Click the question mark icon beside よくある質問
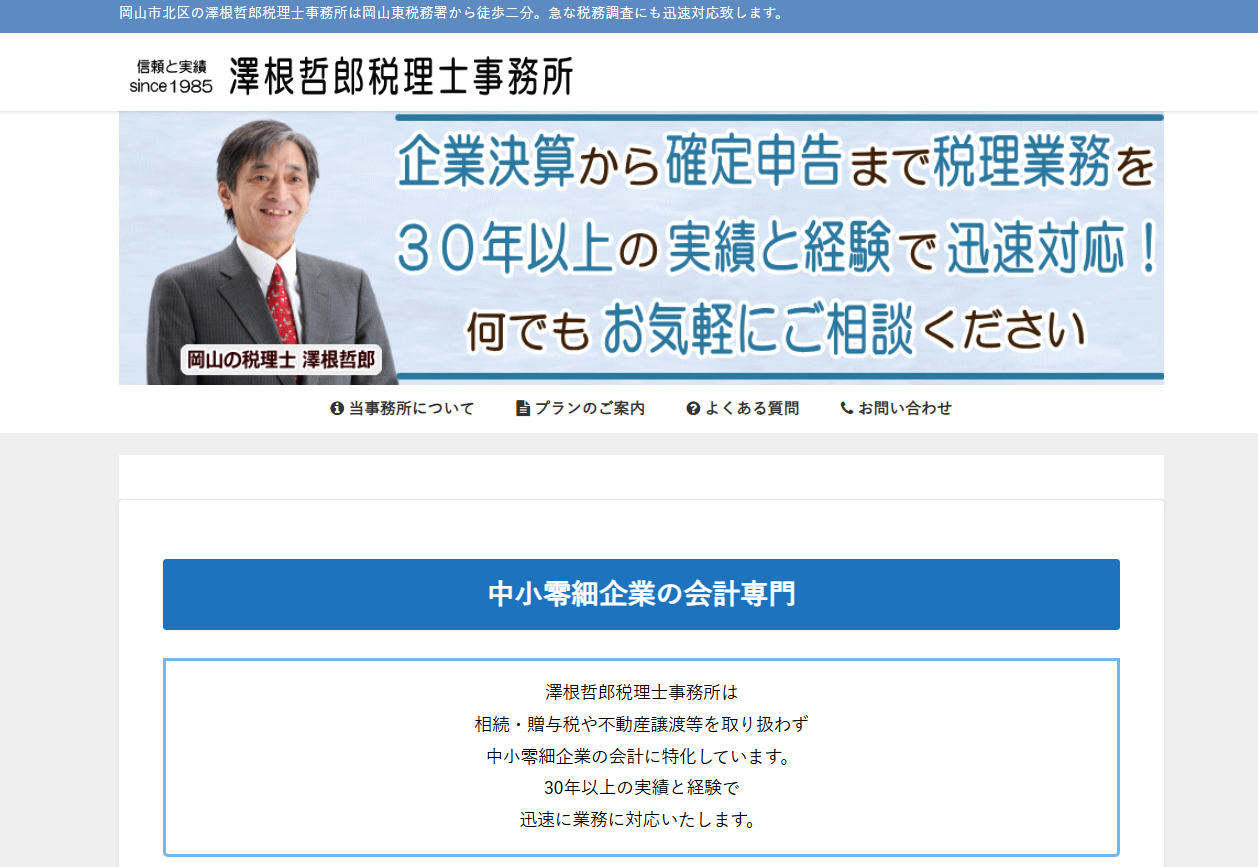Viewport: 1258px width, 867px height. coord(693,408)
